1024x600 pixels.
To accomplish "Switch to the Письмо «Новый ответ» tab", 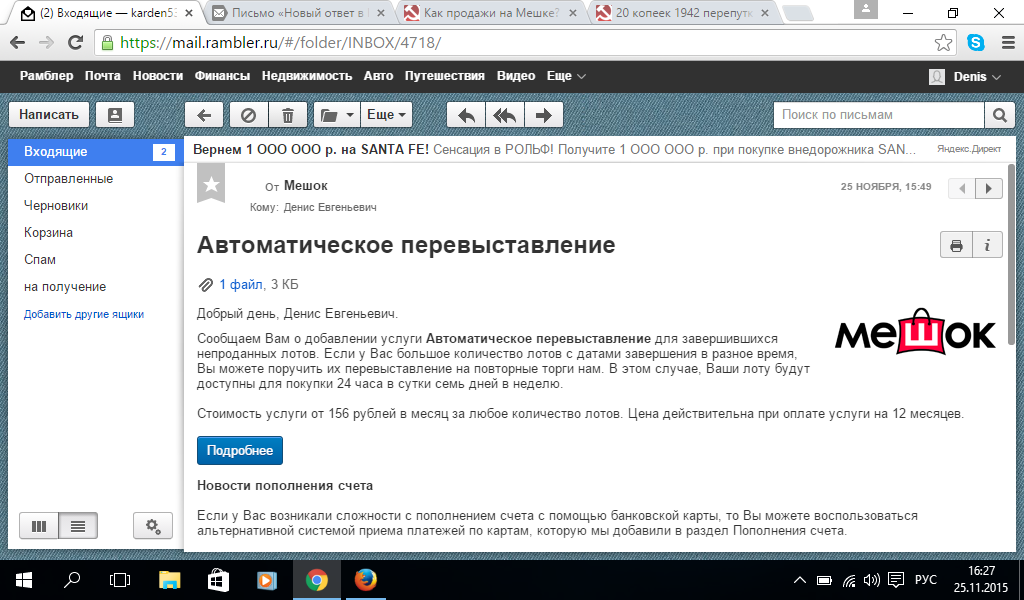I will click(299, 12).
